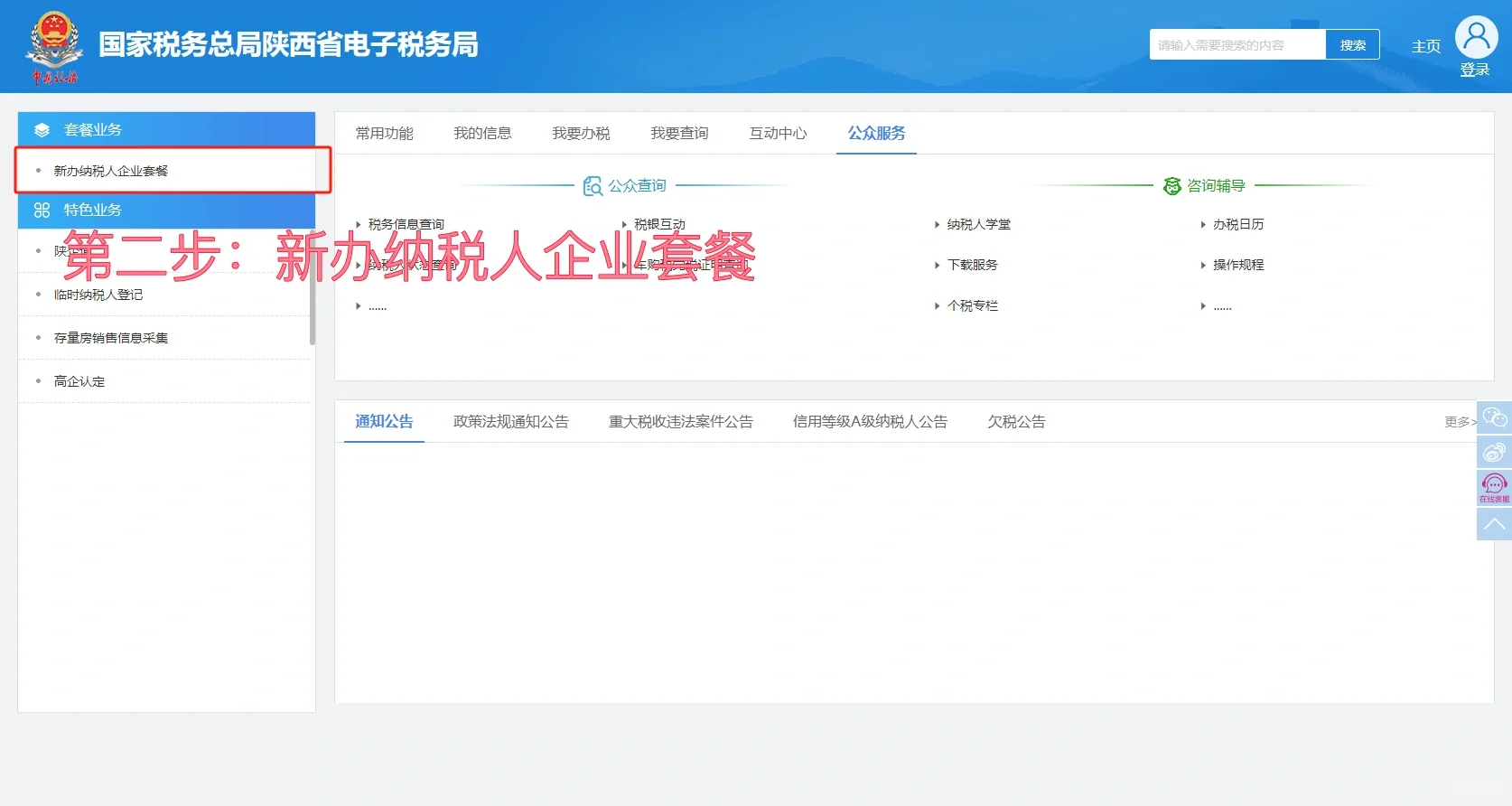Open the WeChat floating sidebar icon

coord(1494,417)
